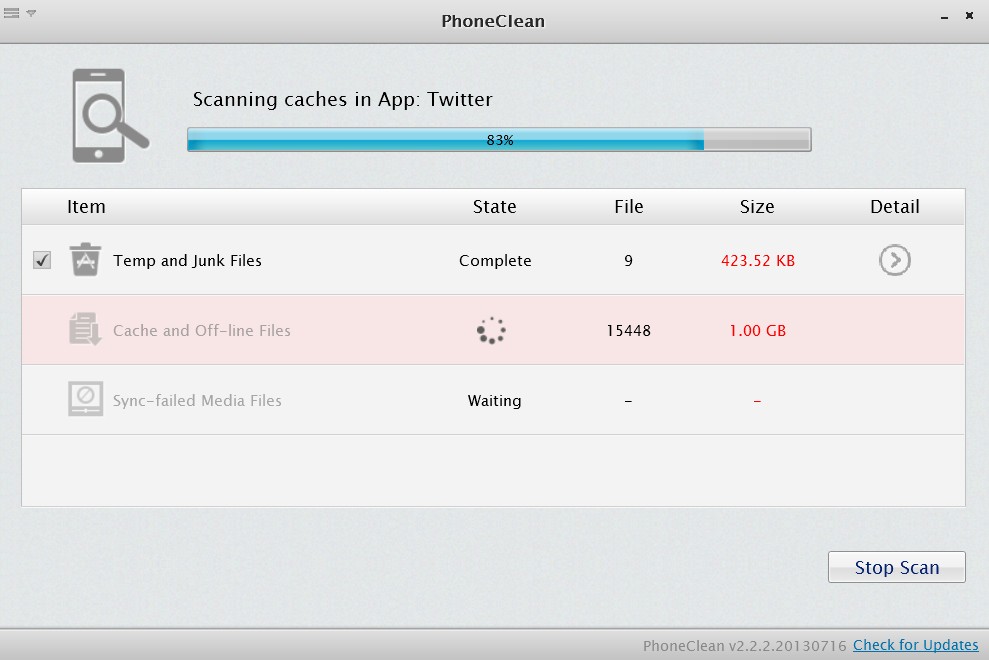Screen dimensions: 989x660
Task: Click the Size column header
Action: point(757,206)
